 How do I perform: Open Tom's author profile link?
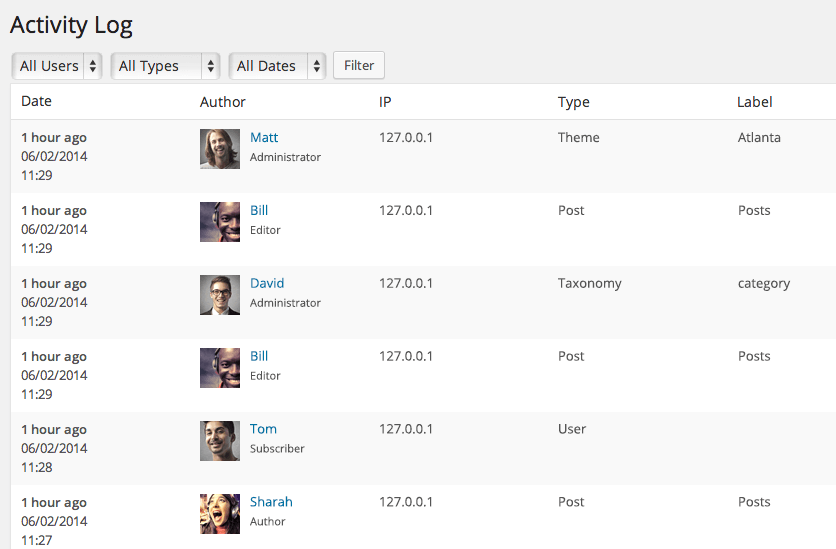263,429
